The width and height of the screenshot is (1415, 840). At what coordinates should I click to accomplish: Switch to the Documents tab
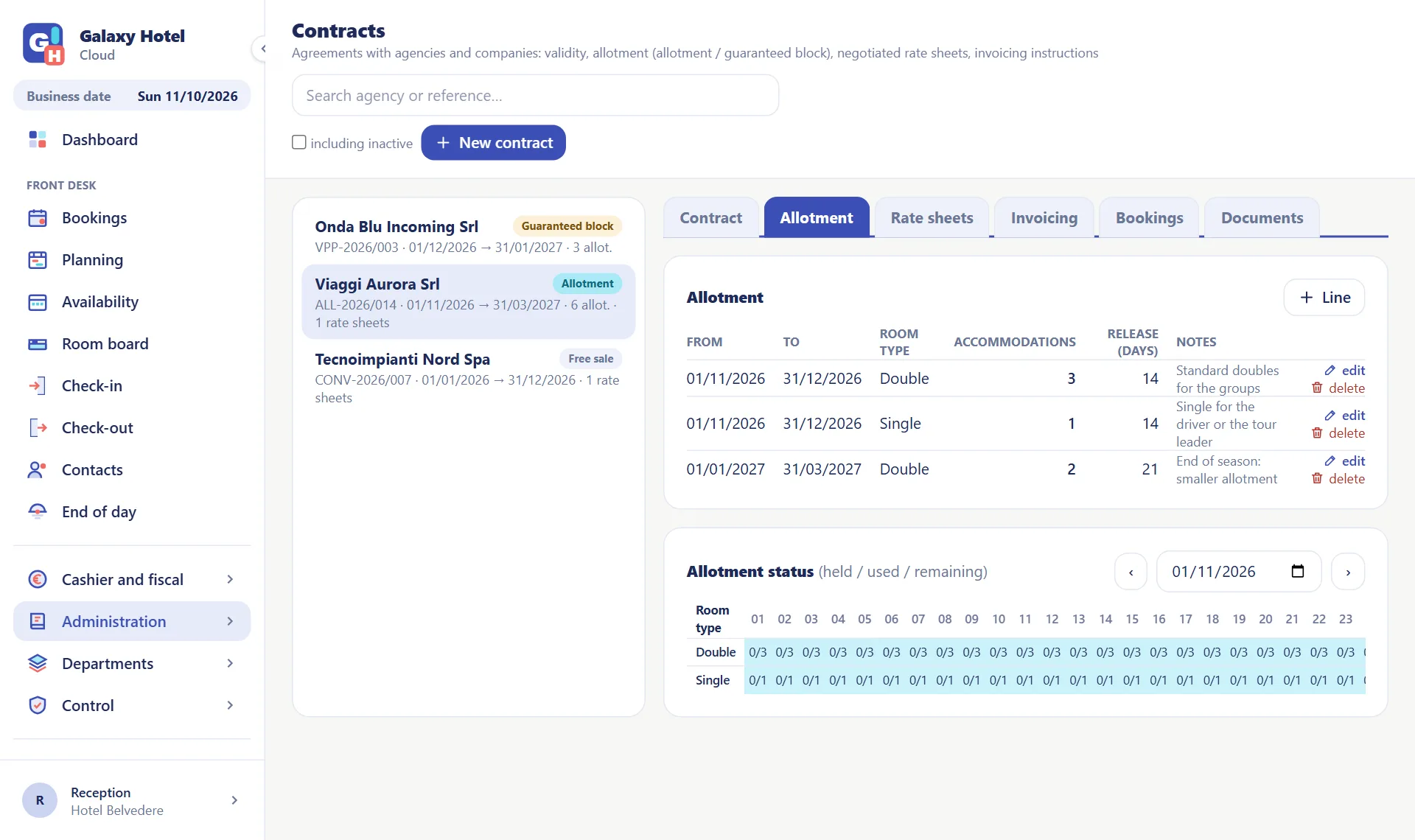(x=1262, y=217)
